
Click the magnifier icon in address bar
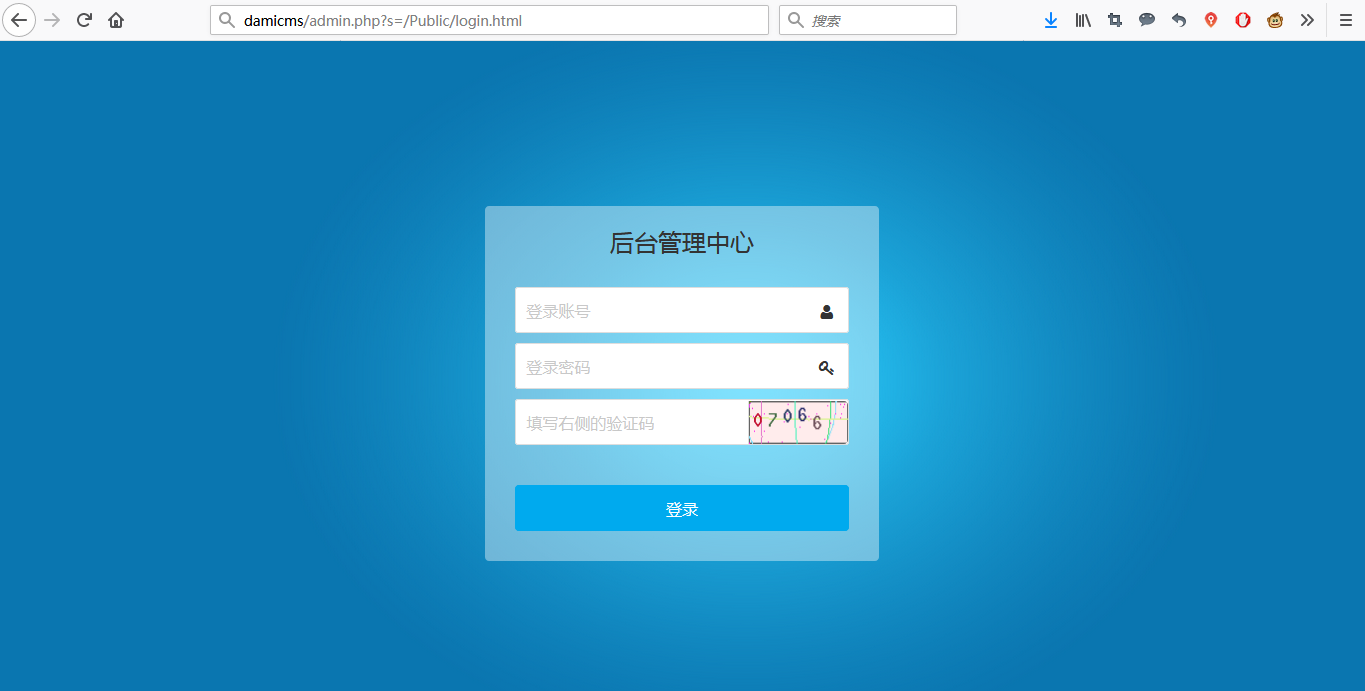(x=227, y=20)
